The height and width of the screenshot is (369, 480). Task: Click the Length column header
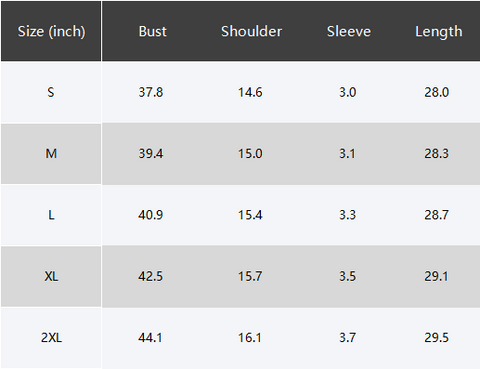439,32
